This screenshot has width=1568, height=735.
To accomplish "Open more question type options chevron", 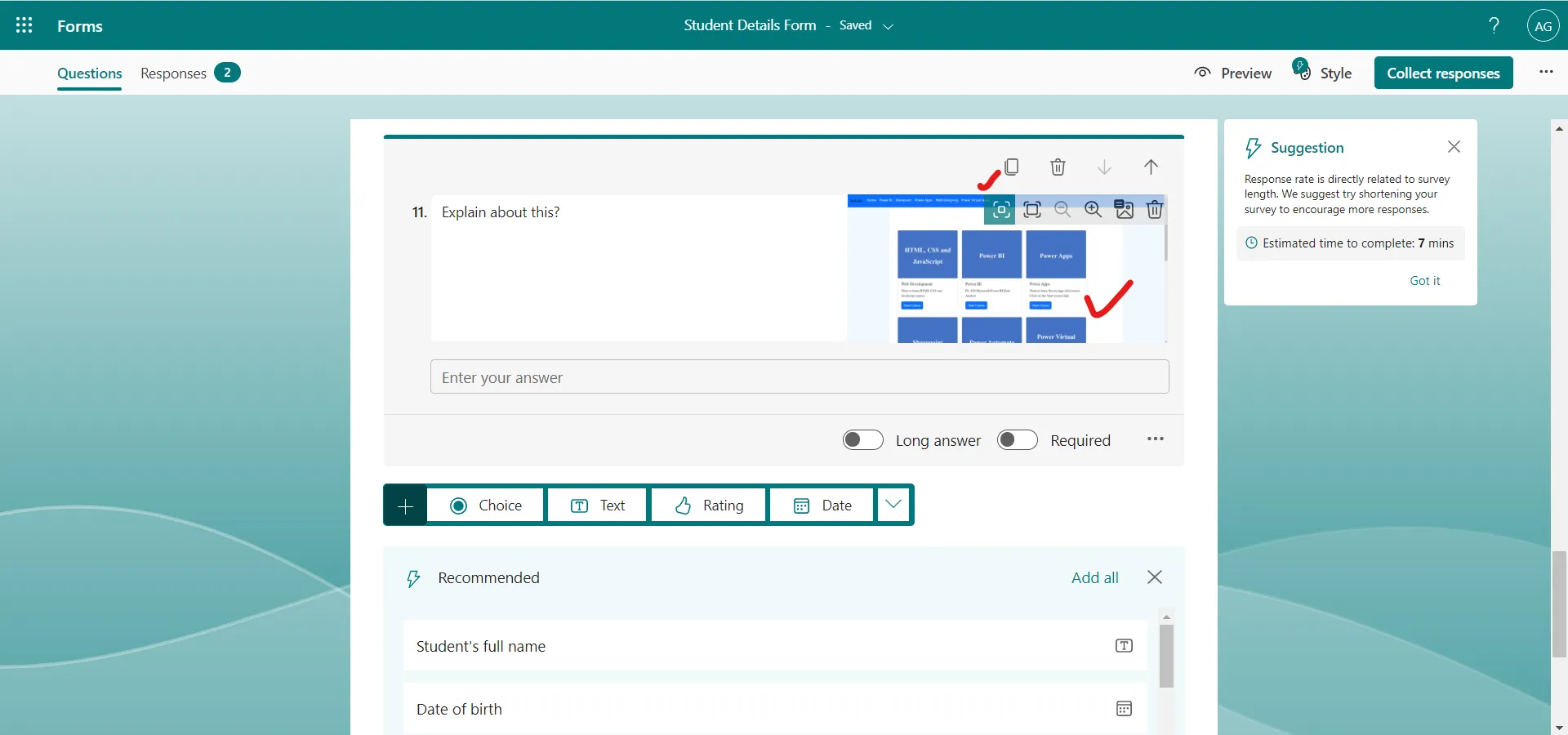I will (893, 505).
